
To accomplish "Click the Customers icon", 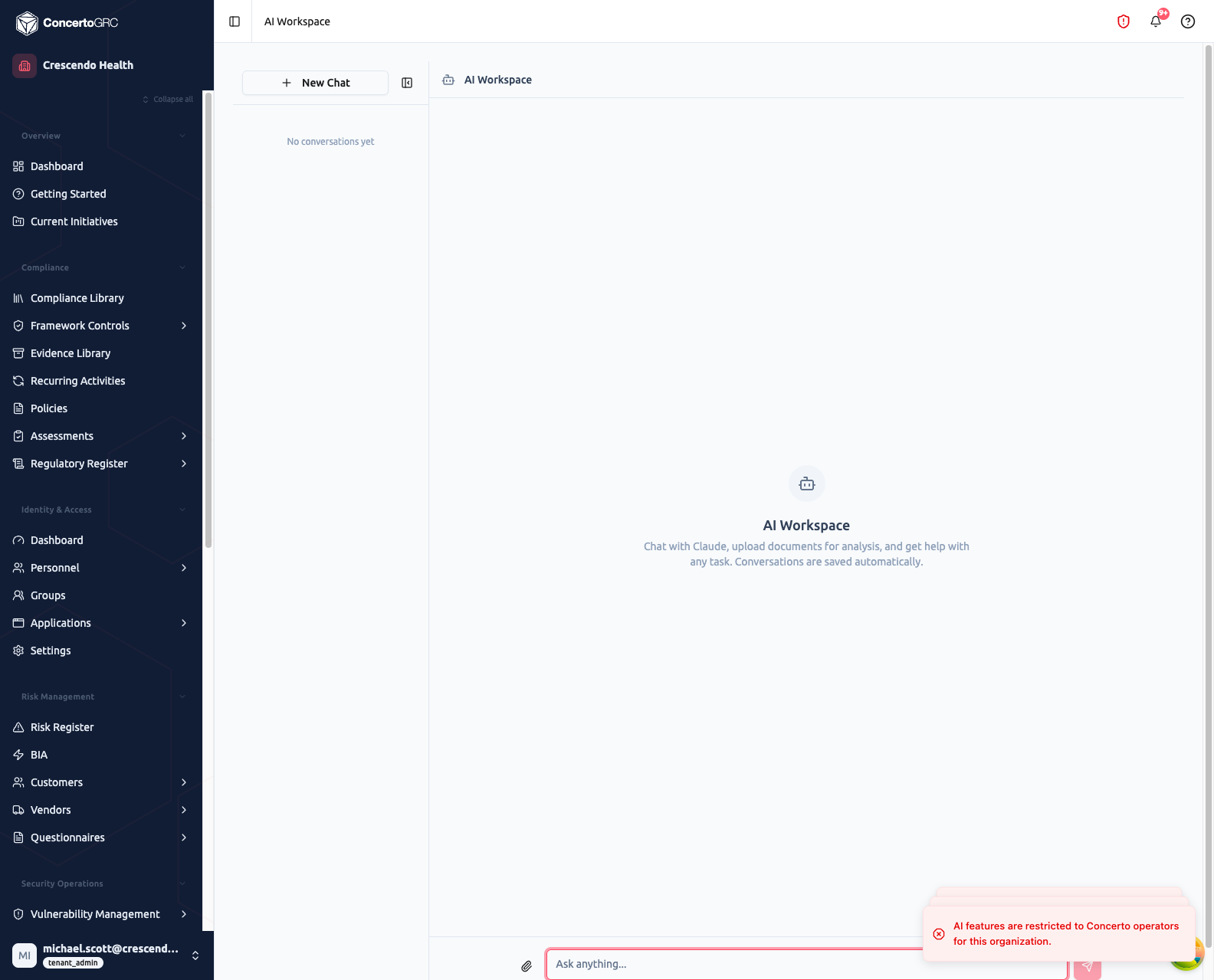I will (x=18, y=782).
